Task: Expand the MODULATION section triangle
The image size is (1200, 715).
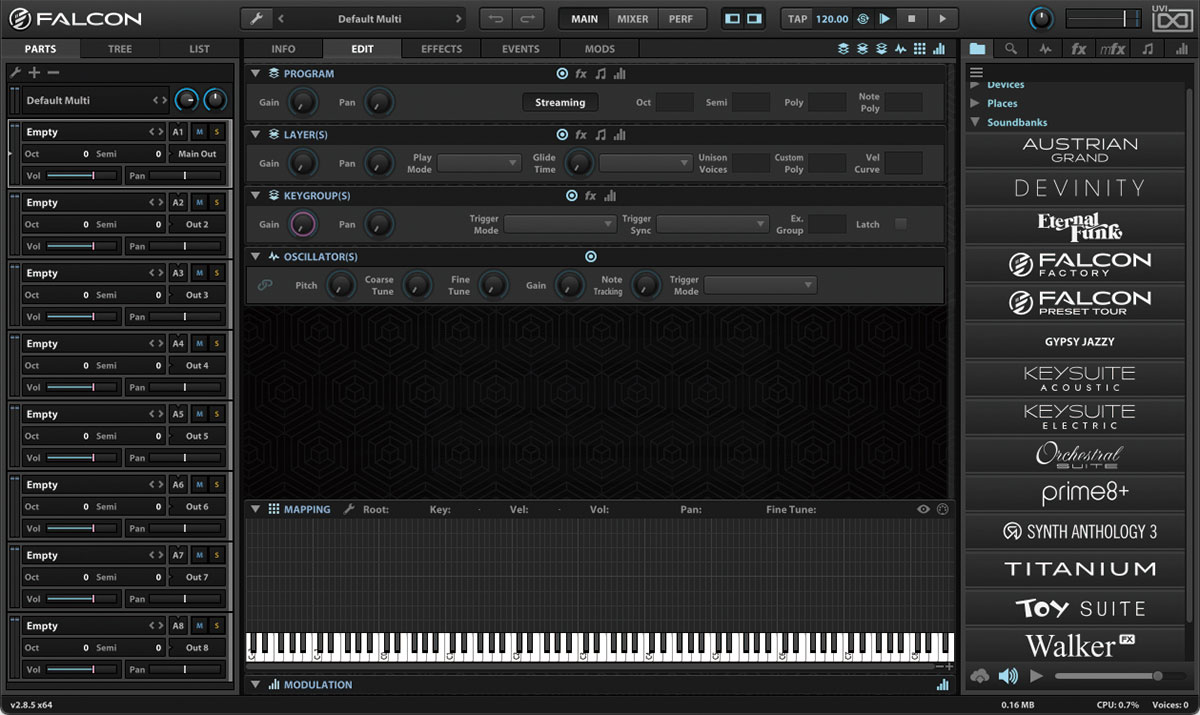Action: coord(256,685)
